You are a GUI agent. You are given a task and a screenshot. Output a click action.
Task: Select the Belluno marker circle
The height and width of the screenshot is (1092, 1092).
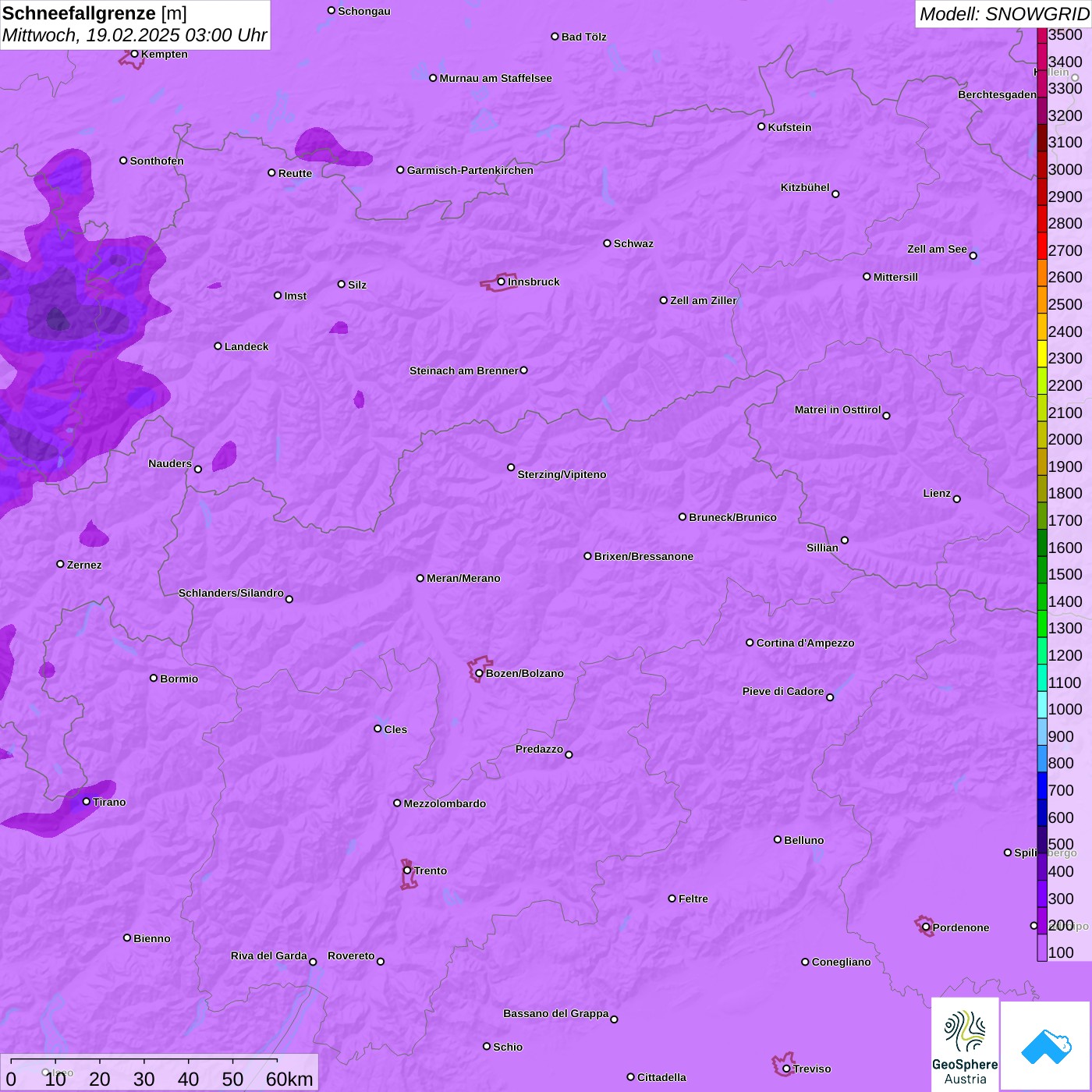tap(778, 840)
